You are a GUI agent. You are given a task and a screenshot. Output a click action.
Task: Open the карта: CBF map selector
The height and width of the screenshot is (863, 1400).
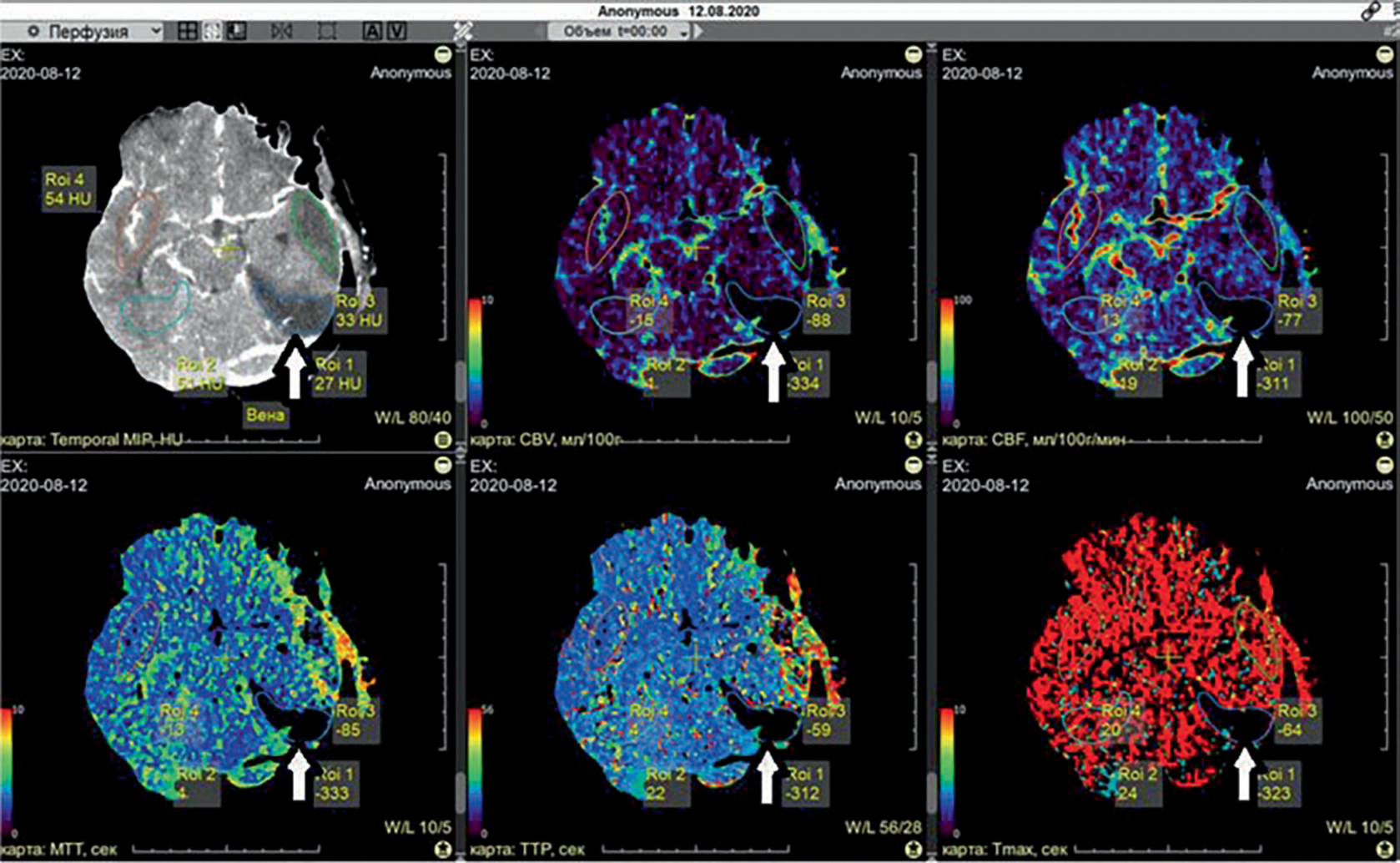pos(1035,440)
